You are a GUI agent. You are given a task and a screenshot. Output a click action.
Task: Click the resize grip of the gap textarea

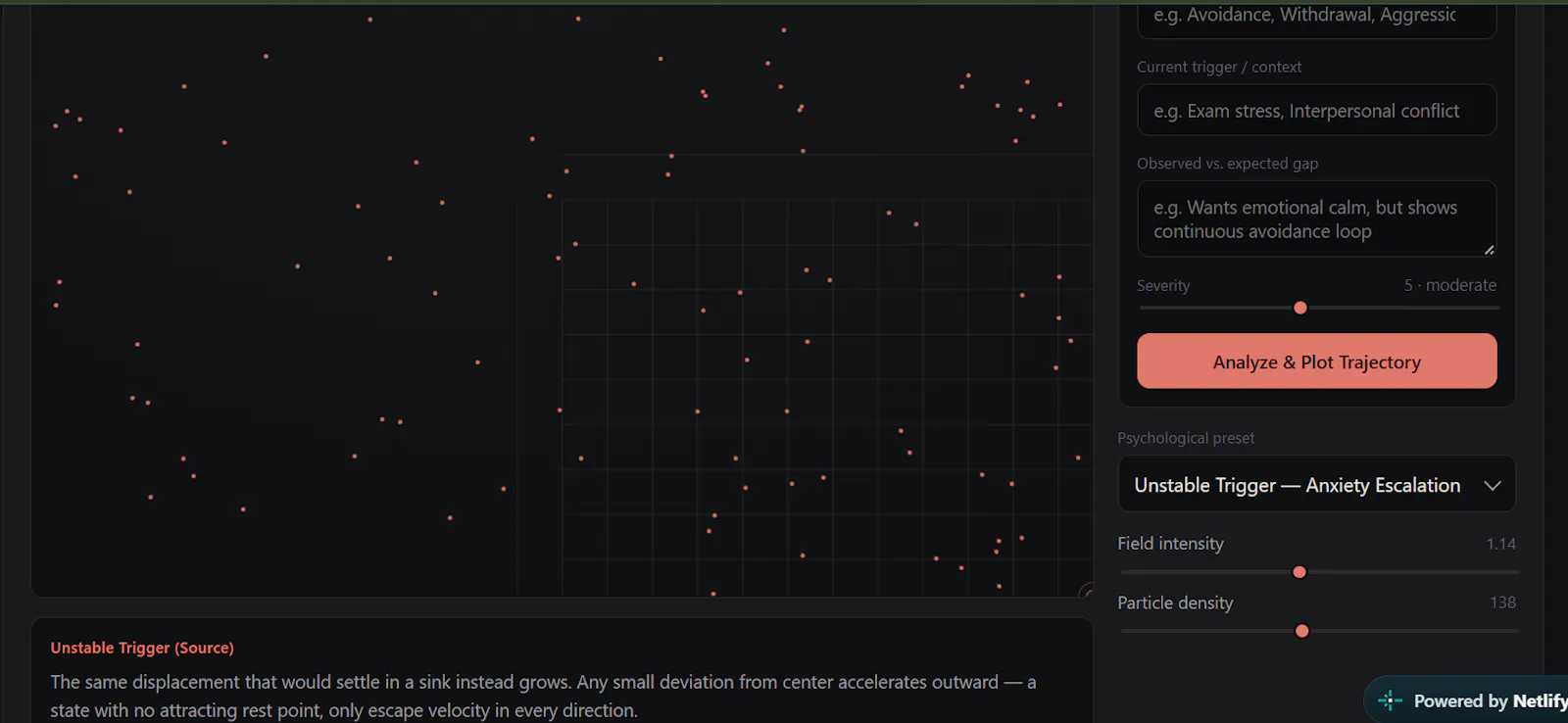point(1489,250)
